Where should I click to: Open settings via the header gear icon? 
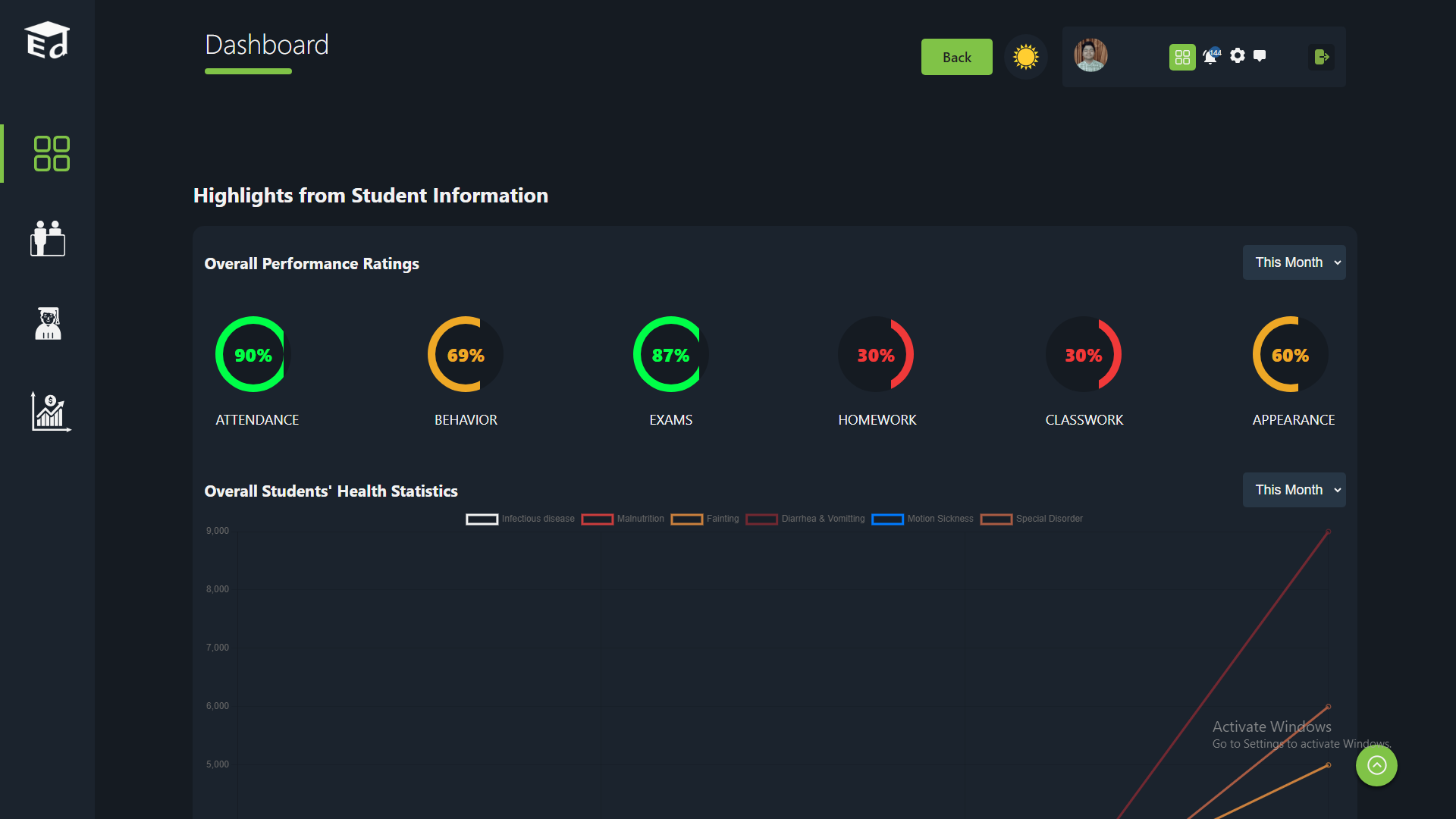coord(1238,56)
